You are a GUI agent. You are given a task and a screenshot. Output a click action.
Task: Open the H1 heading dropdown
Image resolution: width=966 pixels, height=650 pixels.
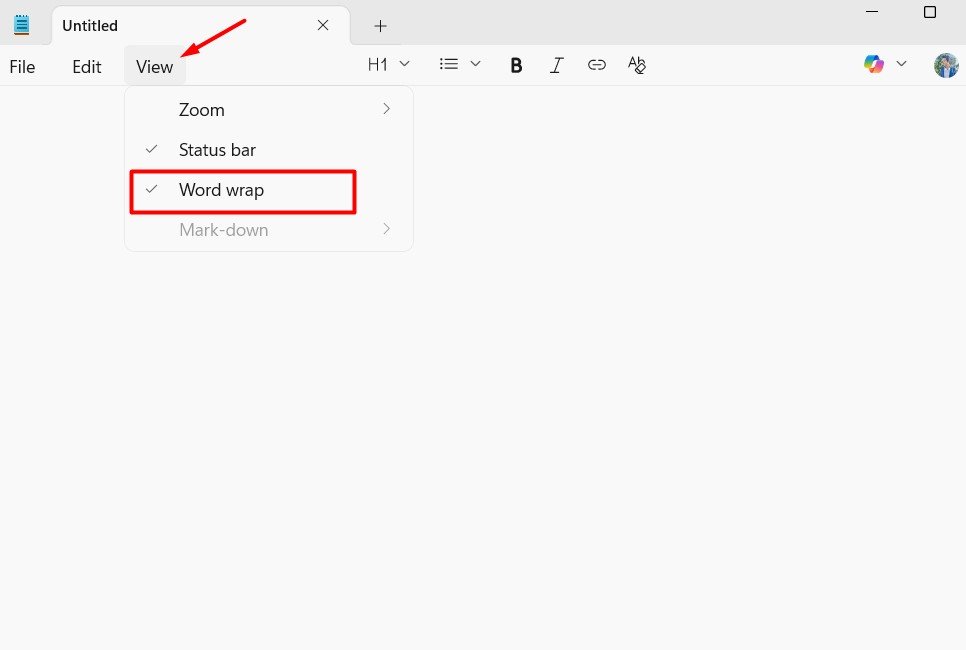pyautogui.click(x=388, y=64)
